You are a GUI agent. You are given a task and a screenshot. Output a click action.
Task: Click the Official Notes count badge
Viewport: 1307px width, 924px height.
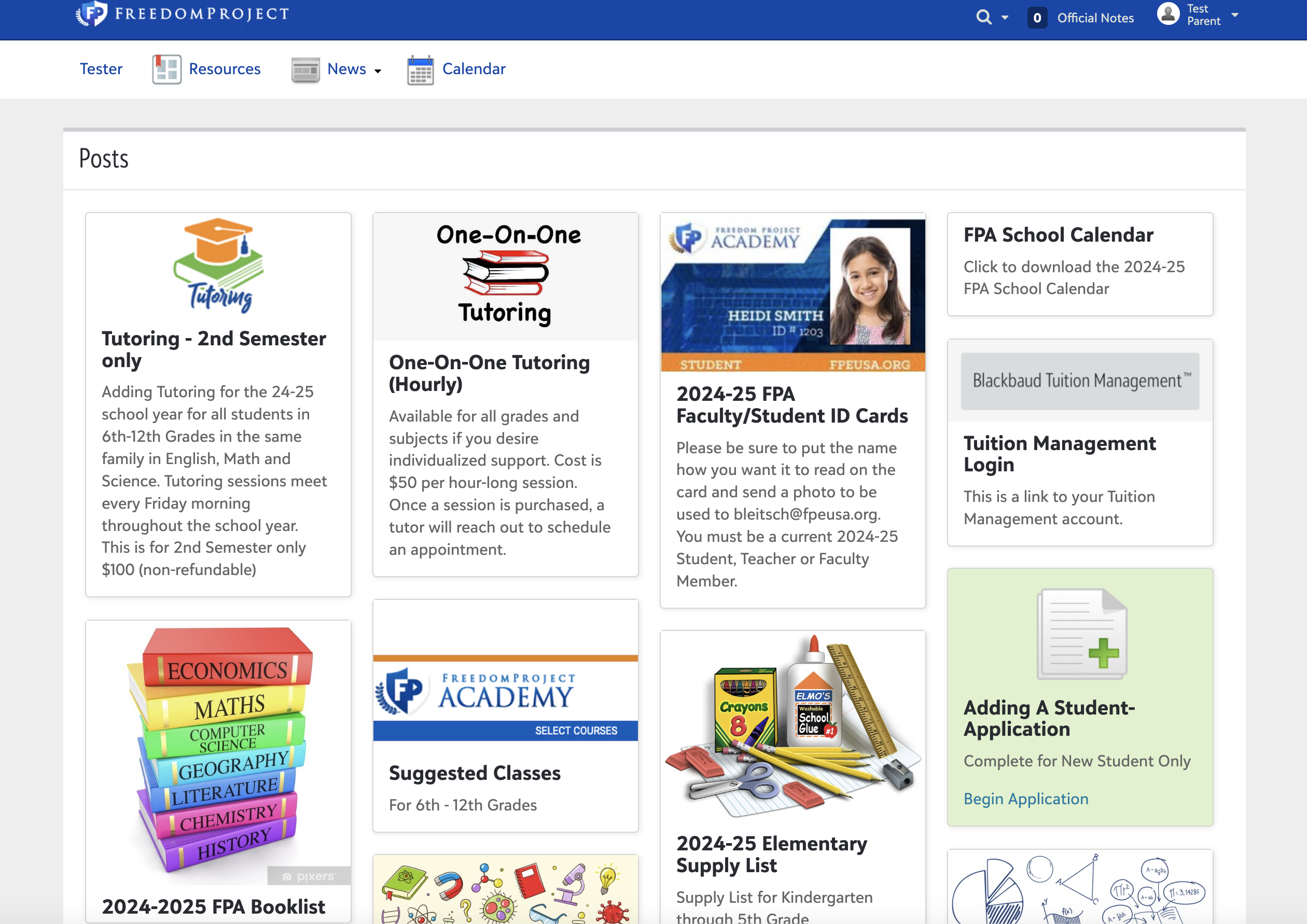(1037, 18)
